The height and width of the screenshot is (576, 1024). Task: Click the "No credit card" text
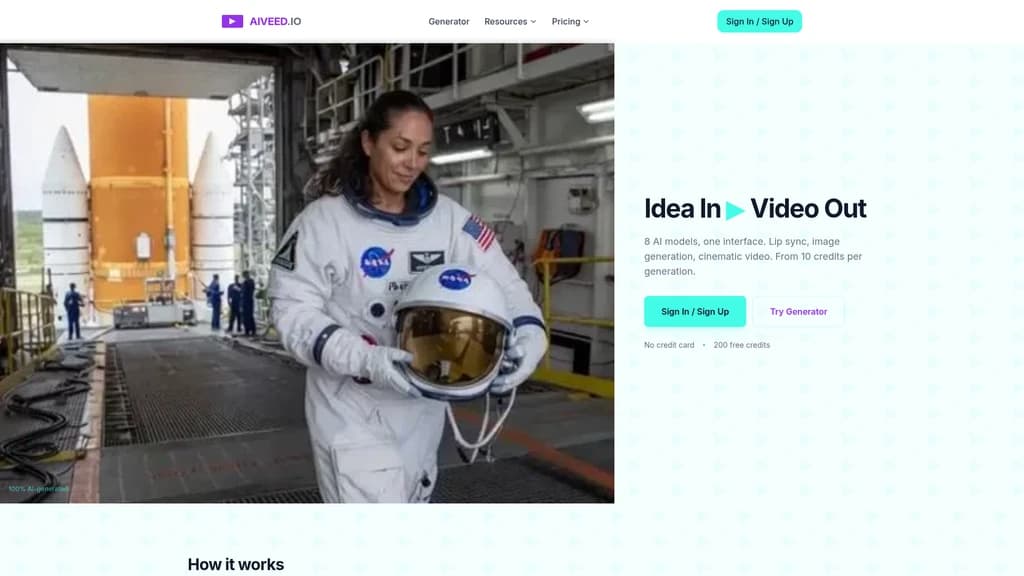669,345
